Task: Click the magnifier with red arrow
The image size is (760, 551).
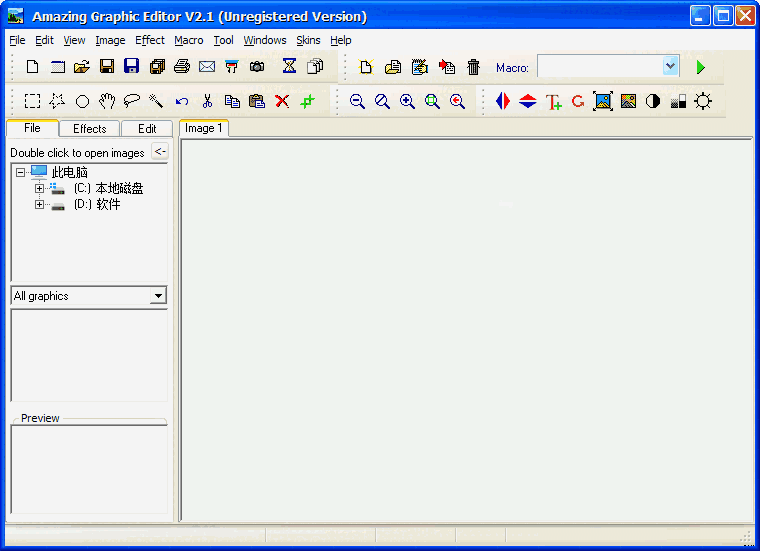Action: click(457, 101)
